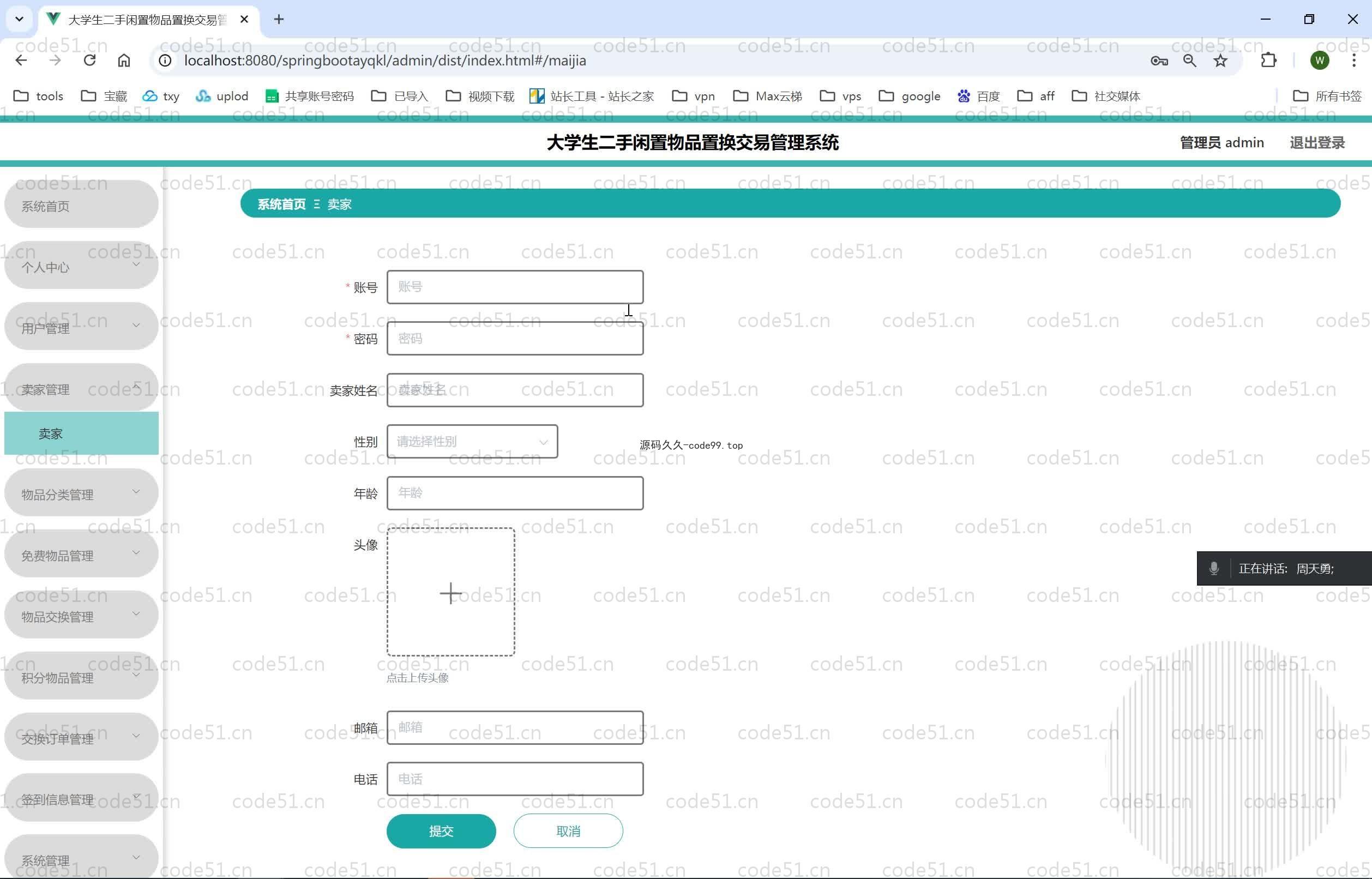Expand the 系统管理 sidebar menu

click(x=81, y=858)
